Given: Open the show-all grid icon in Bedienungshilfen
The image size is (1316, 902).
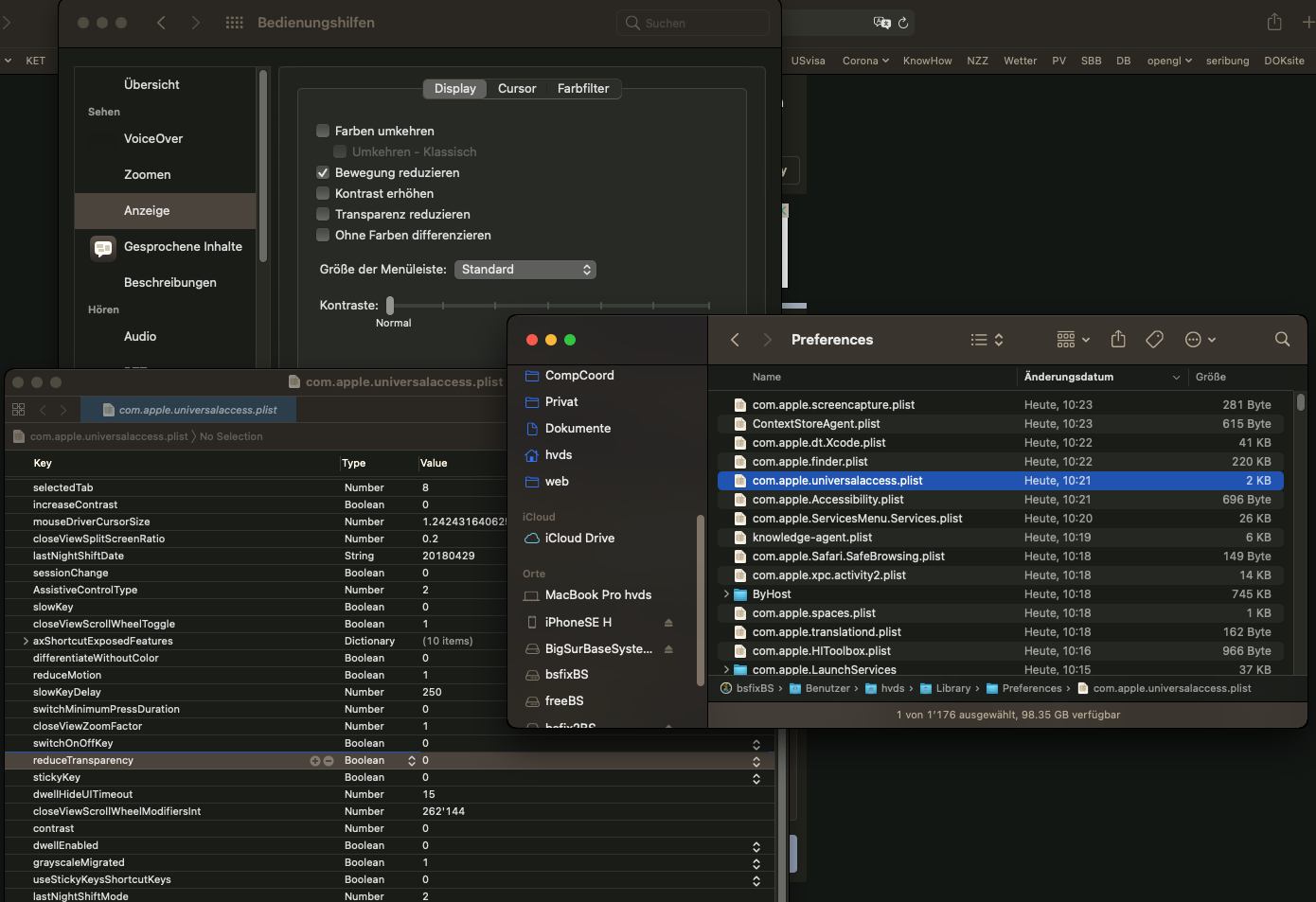Looking at the screenshot, I should (x=234, y=23).
